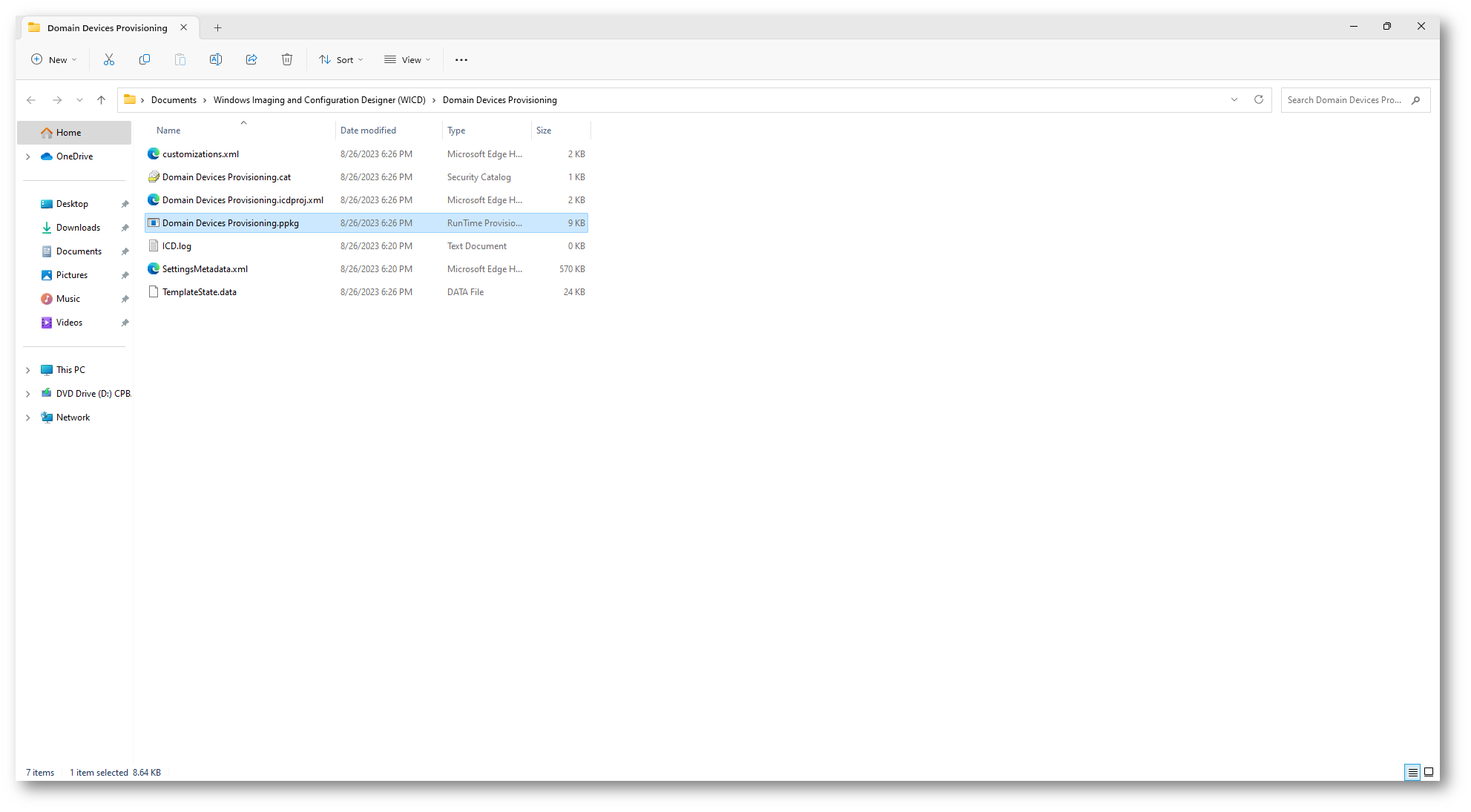Click the expand chevron between Documents and Windows Imaging breadcrumbs
The image size is (1471, 812).
point(205,100)
